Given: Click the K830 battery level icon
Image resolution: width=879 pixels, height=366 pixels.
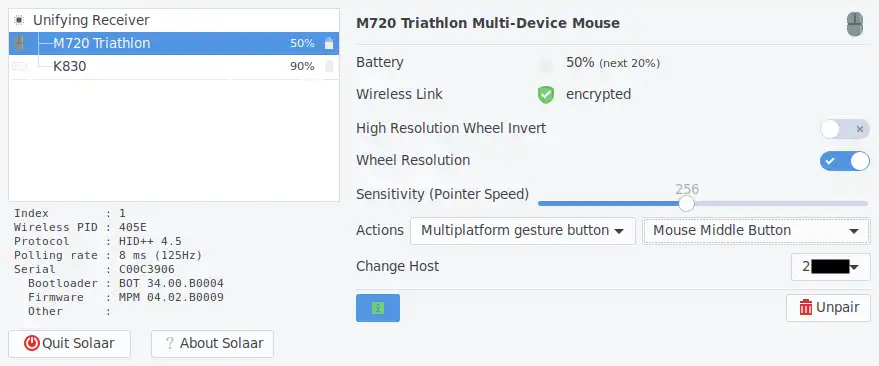Looking at the screenshot, I should point(329,66).
